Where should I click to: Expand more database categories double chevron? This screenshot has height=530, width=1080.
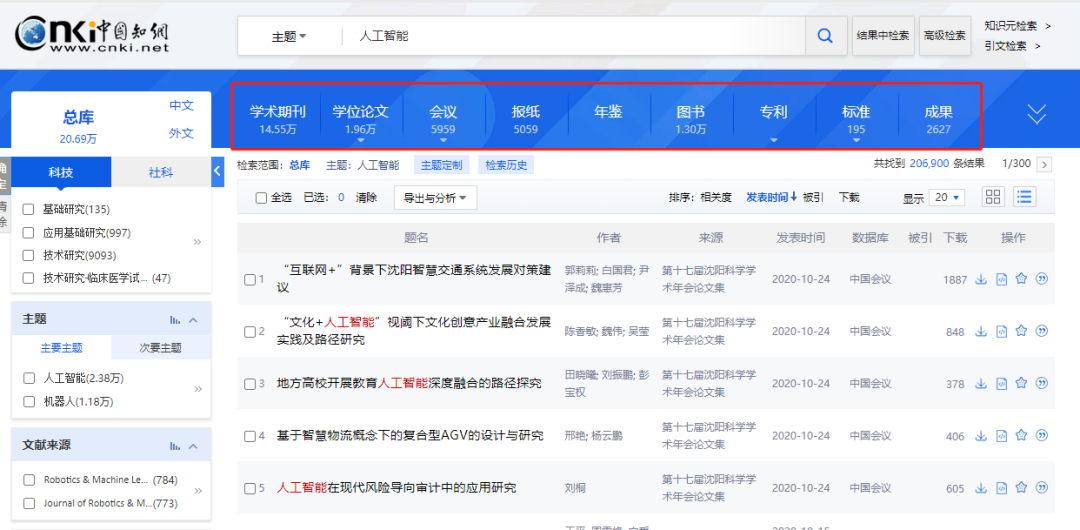pos(1037,114)
